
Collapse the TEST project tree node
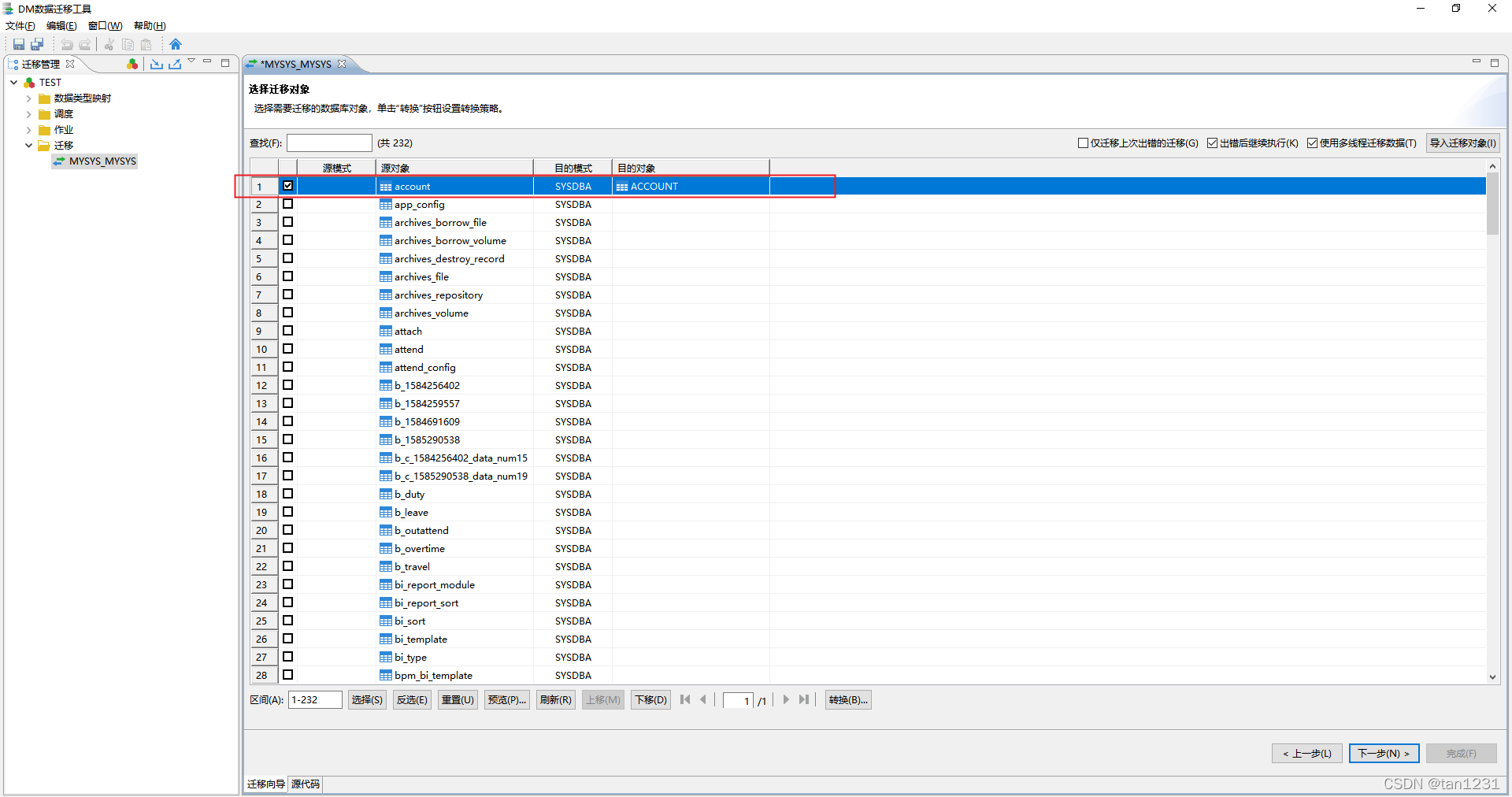[x=14, y=82]
